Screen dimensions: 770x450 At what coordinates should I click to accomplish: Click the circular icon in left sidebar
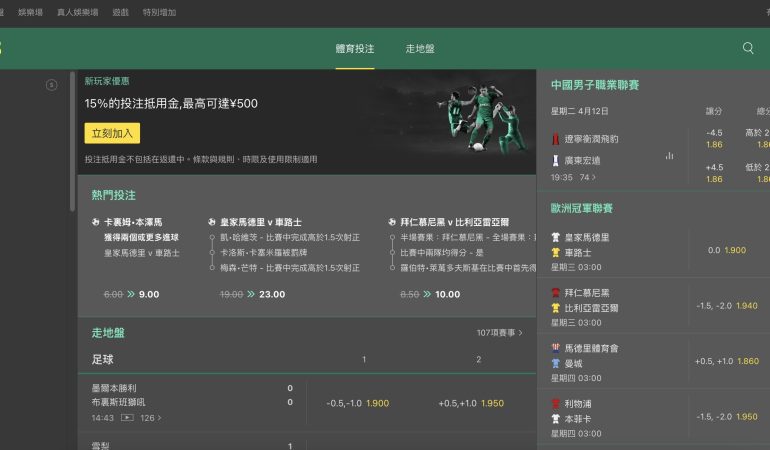[51, 85]
